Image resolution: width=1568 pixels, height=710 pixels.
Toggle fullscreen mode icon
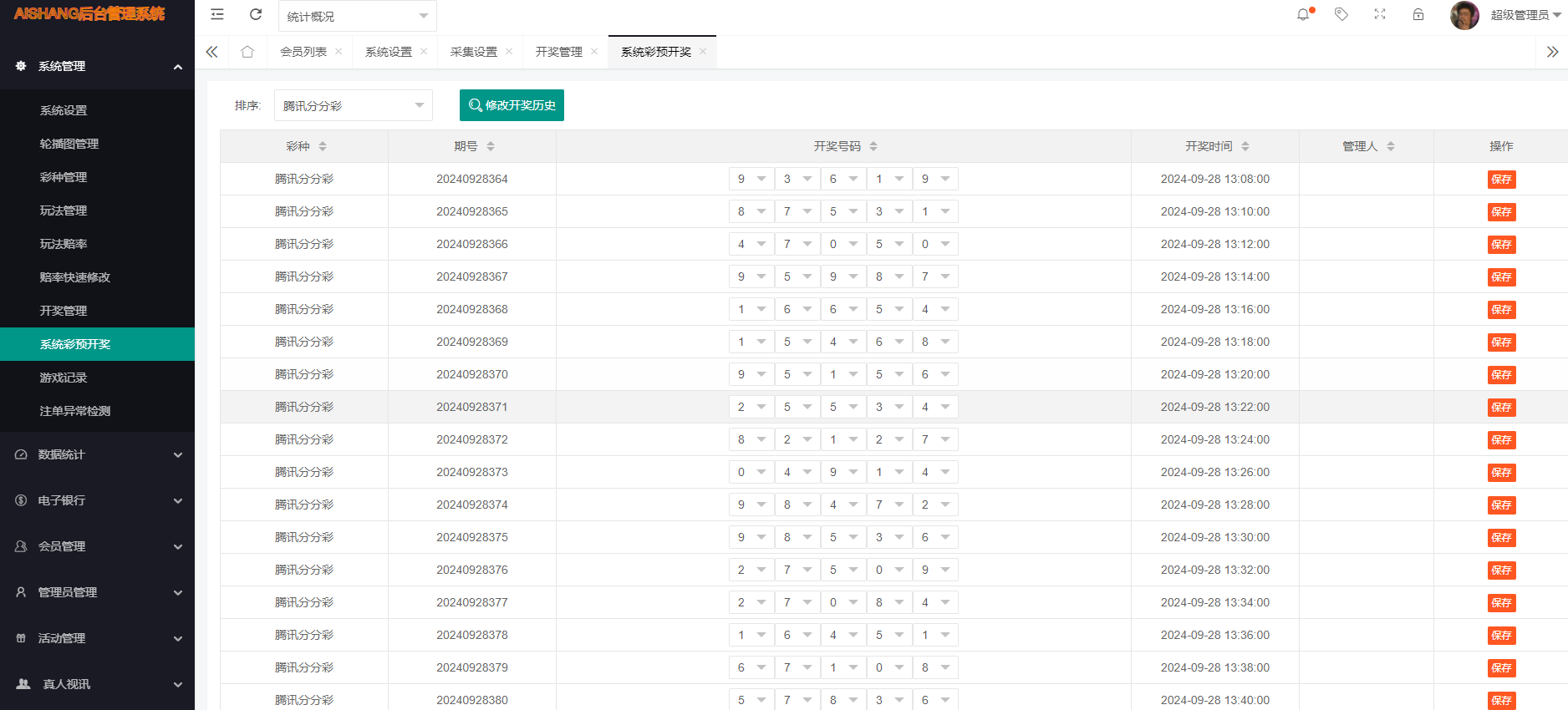[1380, 14]
